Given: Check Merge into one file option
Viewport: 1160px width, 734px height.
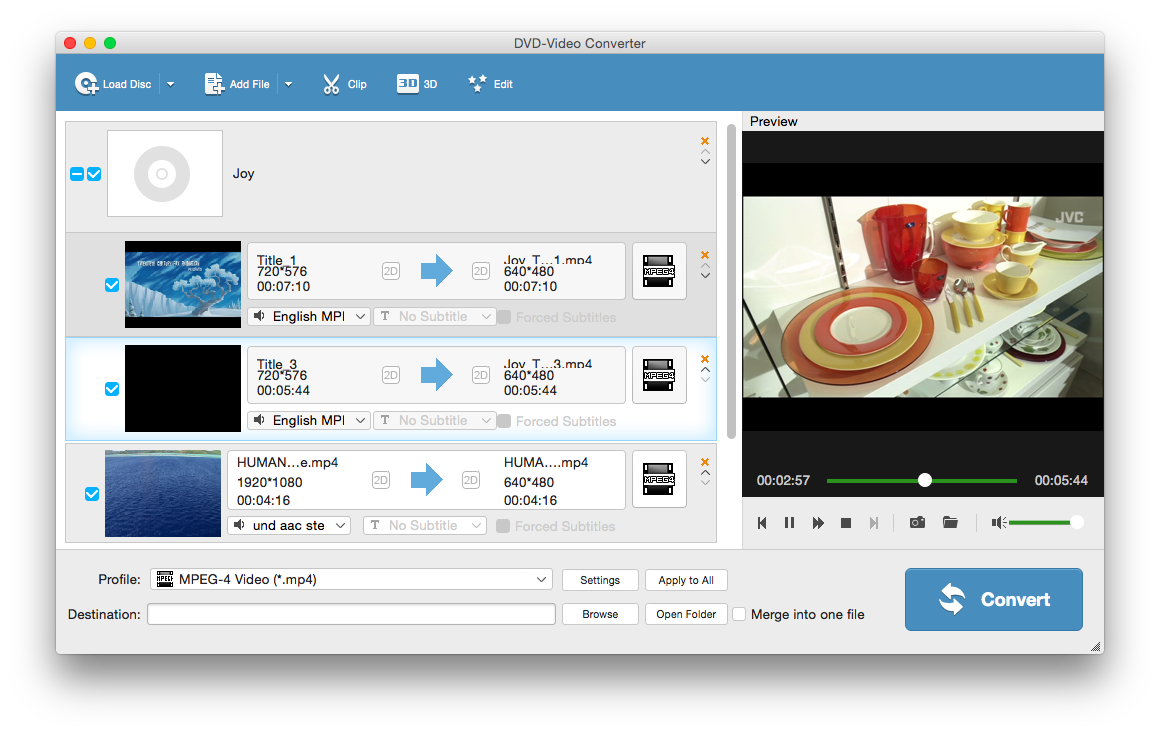Looking at the screenshot, I should click(739, 614).
